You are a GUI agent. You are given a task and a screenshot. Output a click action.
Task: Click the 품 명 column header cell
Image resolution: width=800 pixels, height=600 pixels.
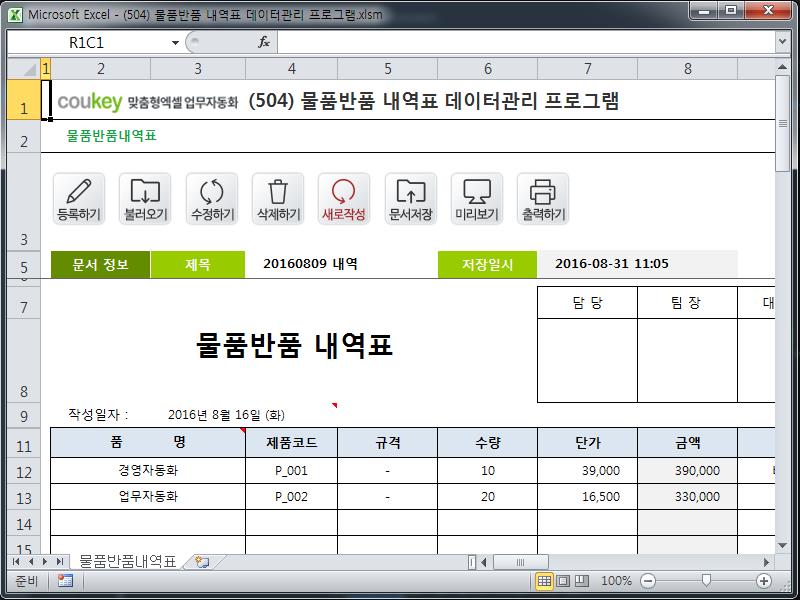coord(148,442)
